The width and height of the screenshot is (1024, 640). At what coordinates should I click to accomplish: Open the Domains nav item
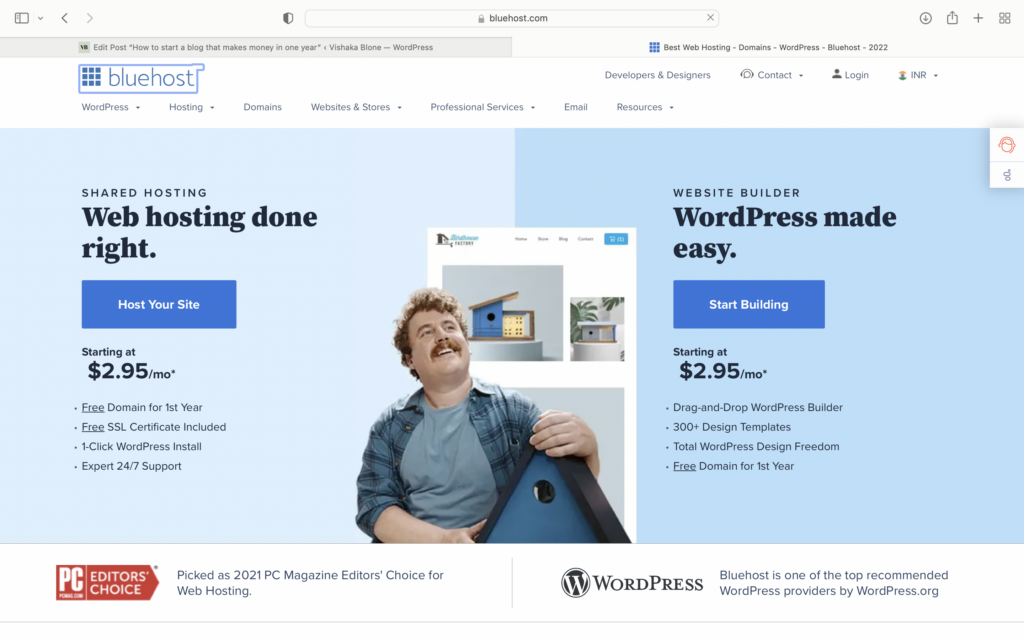coord(263,107)
